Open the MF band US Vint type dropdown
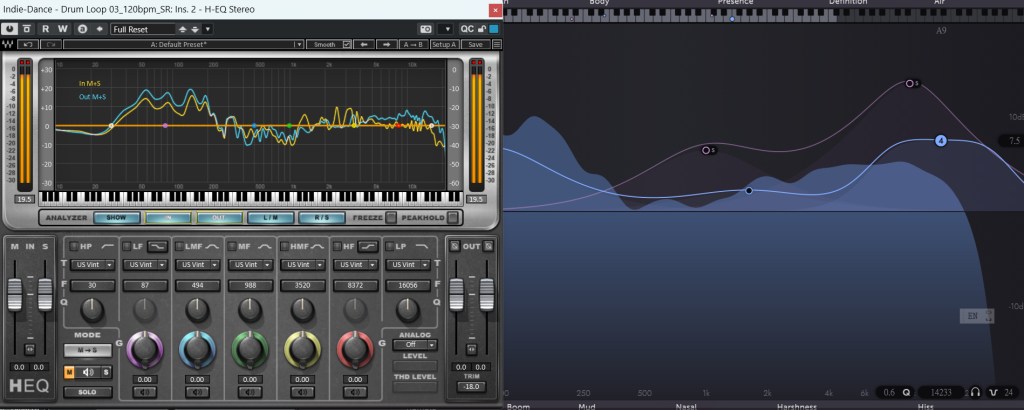 pos(250,265)
